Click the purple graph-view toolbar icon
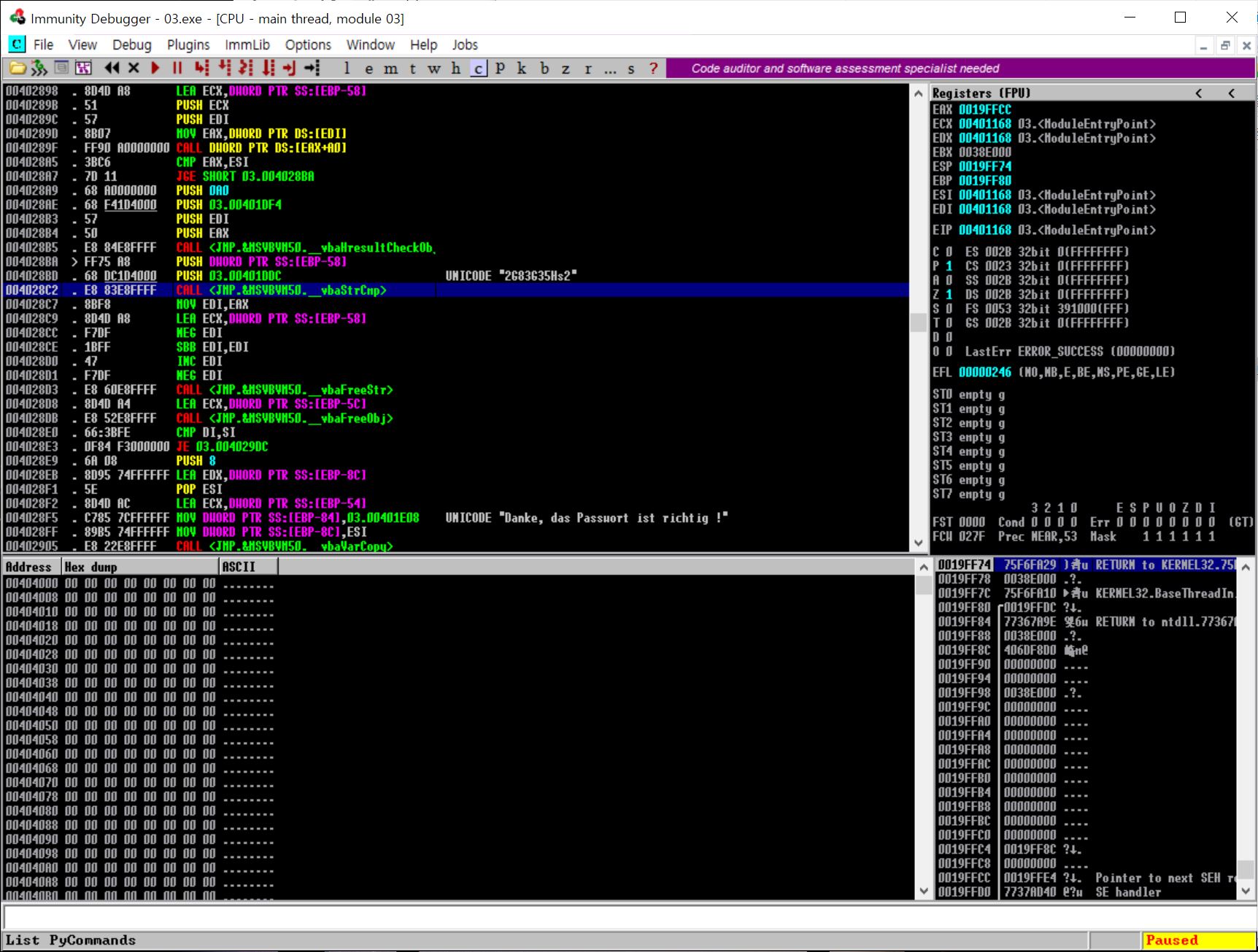Image resolution: width=1258 pixels, height=952 pixels. tap(84, 69)
